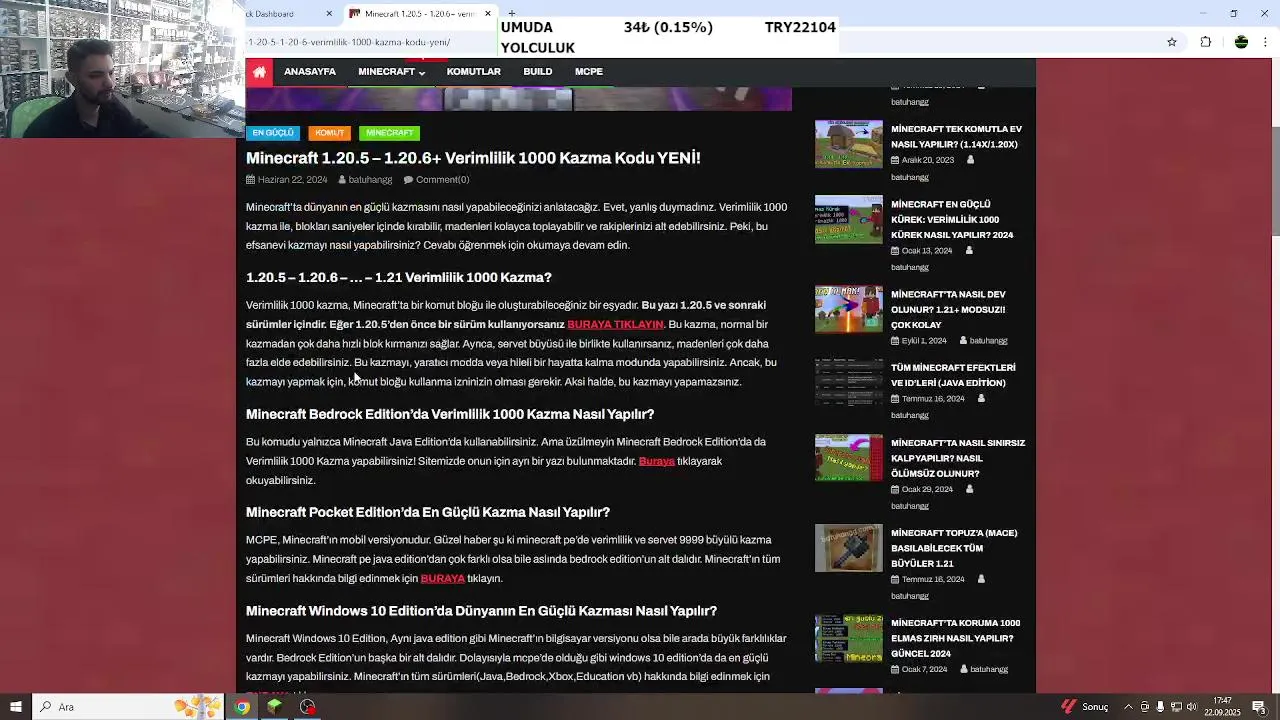Open 'Koruma 1000 Elmas Zırh' thumbnail
This screenshot has height=720, width=1280.
(849, 638)
